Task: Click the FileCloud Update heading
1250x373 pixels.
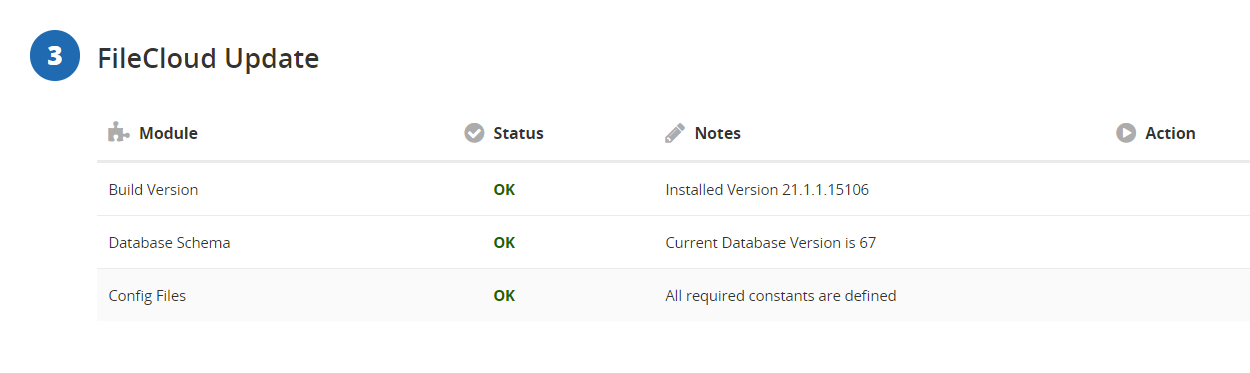Action: click(x=208, y=59)
